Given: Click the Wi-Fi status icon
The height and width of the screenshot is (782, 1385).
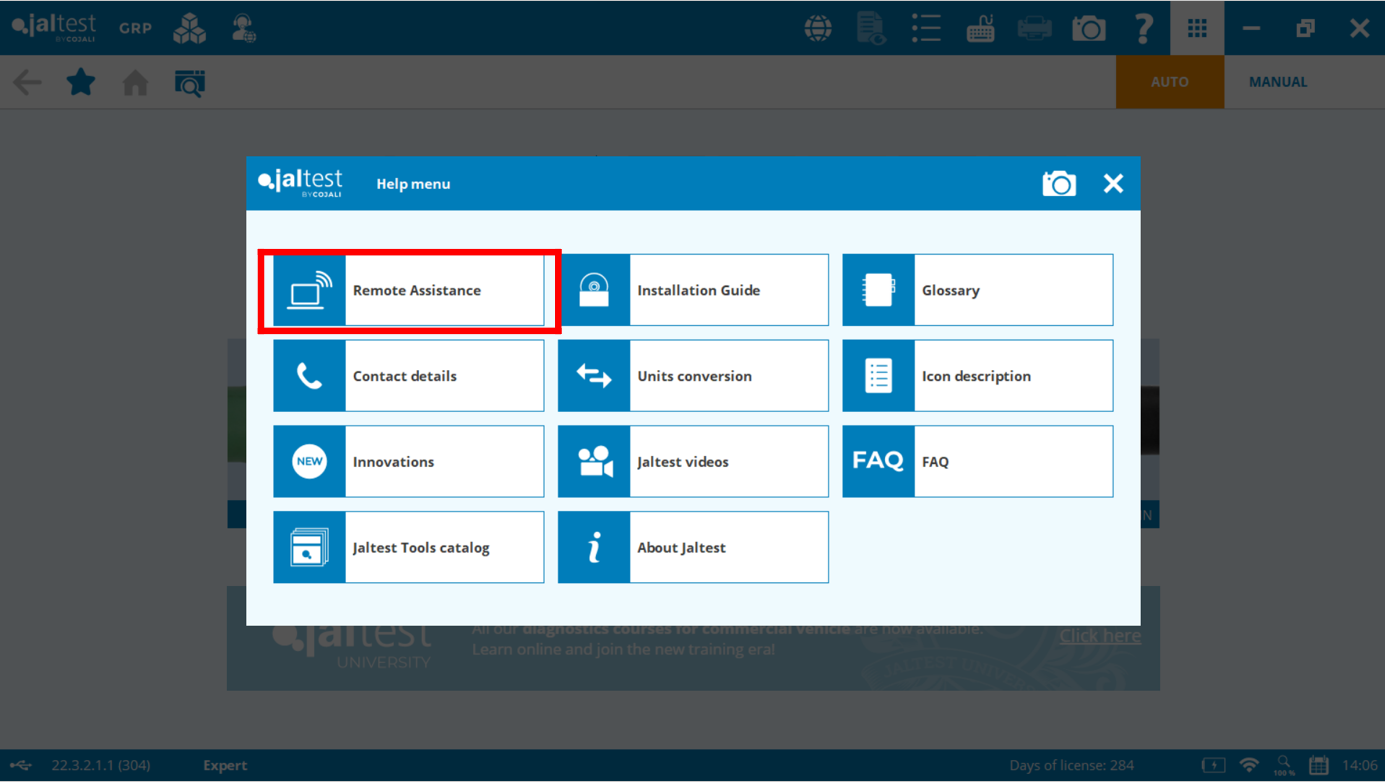Looking at the screenshot, I should point(1249,765).
